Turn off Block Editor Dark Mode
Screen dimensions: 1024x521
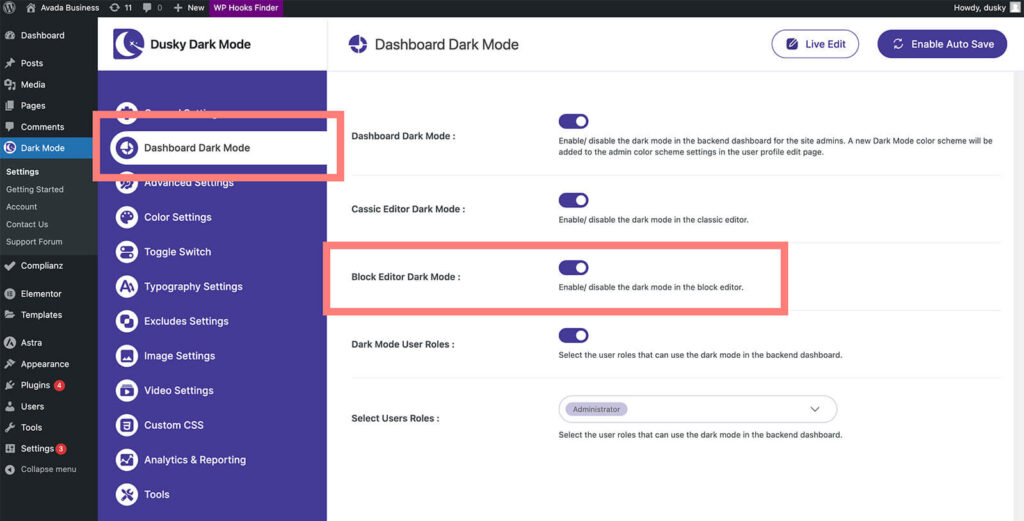coord(573,267)
